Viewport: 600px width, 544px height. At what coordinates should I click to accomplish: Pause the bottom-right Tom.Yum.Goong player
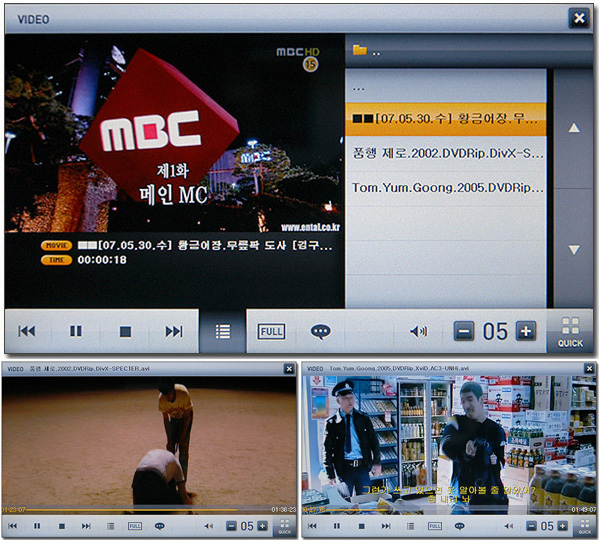337,526
